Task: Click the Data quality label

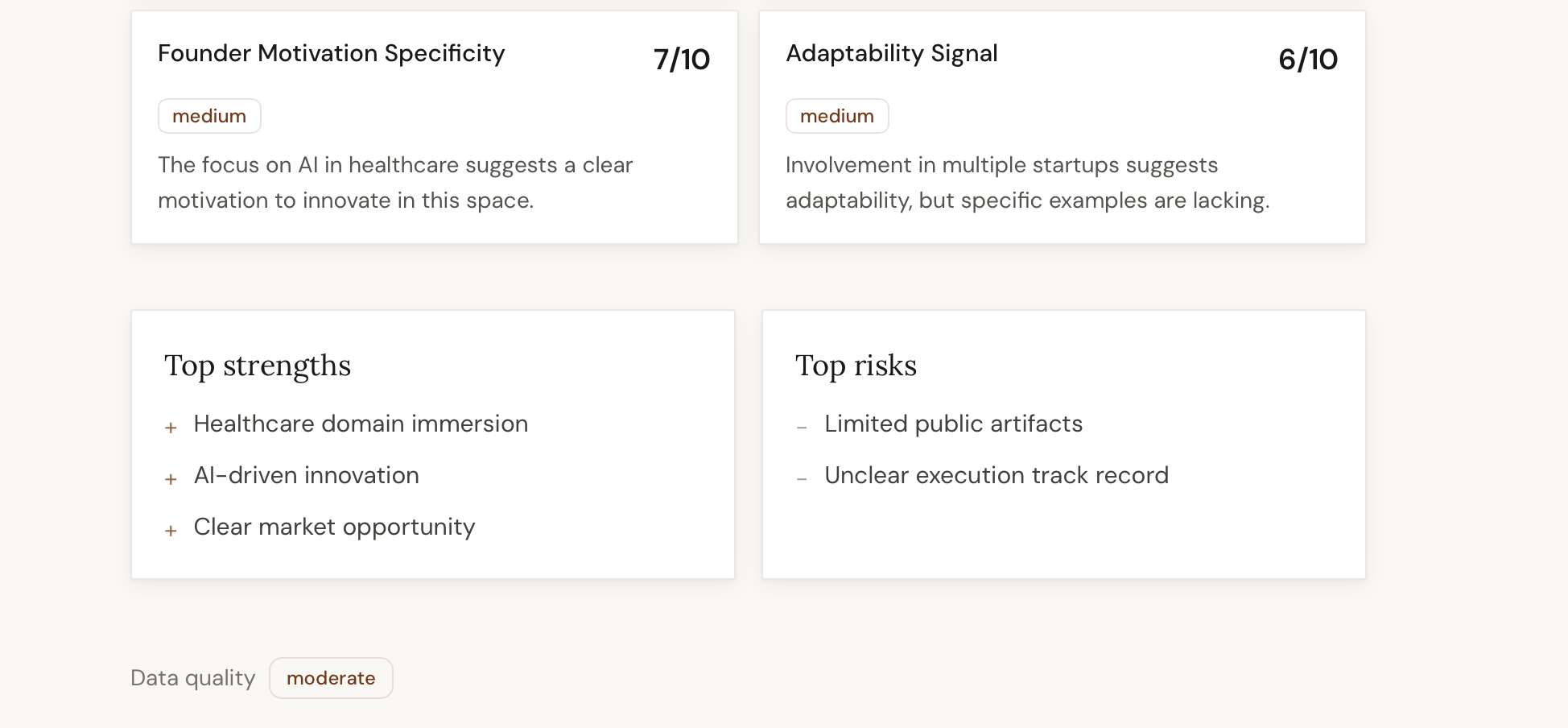Action: [x=193, y=678]
